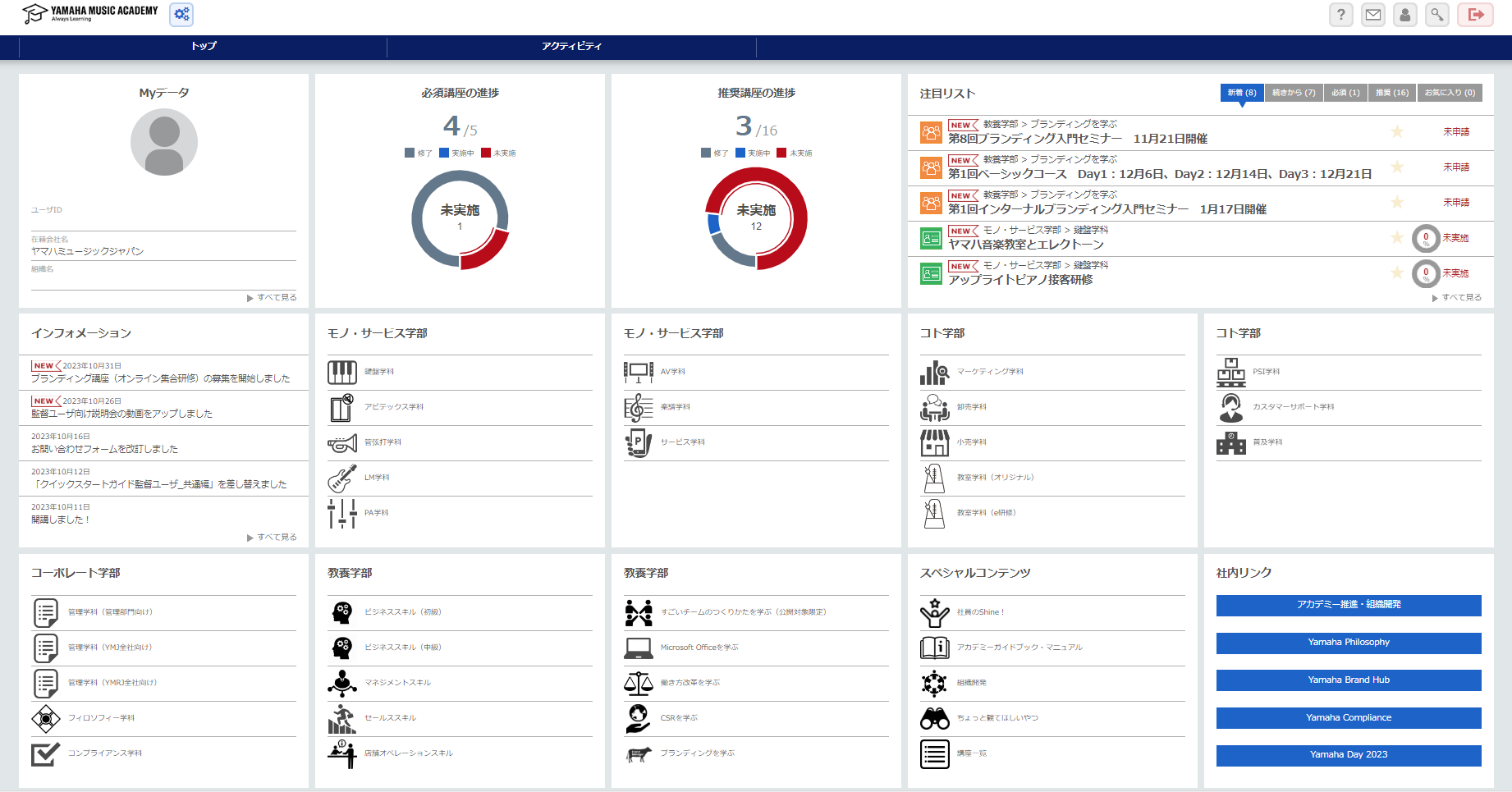Expand すべて見る under 注目リスト

pos(1457,298)
